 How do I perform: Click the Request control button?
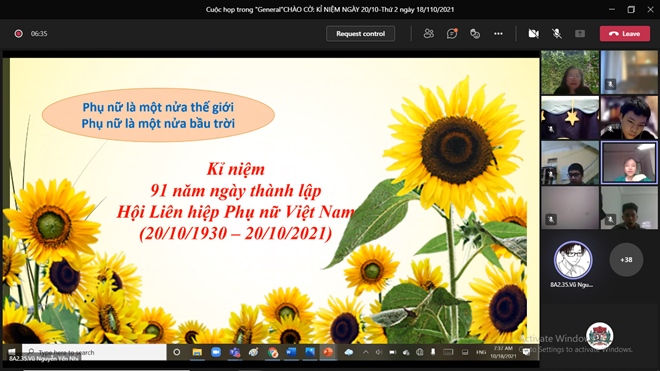[x=360, y=34]
